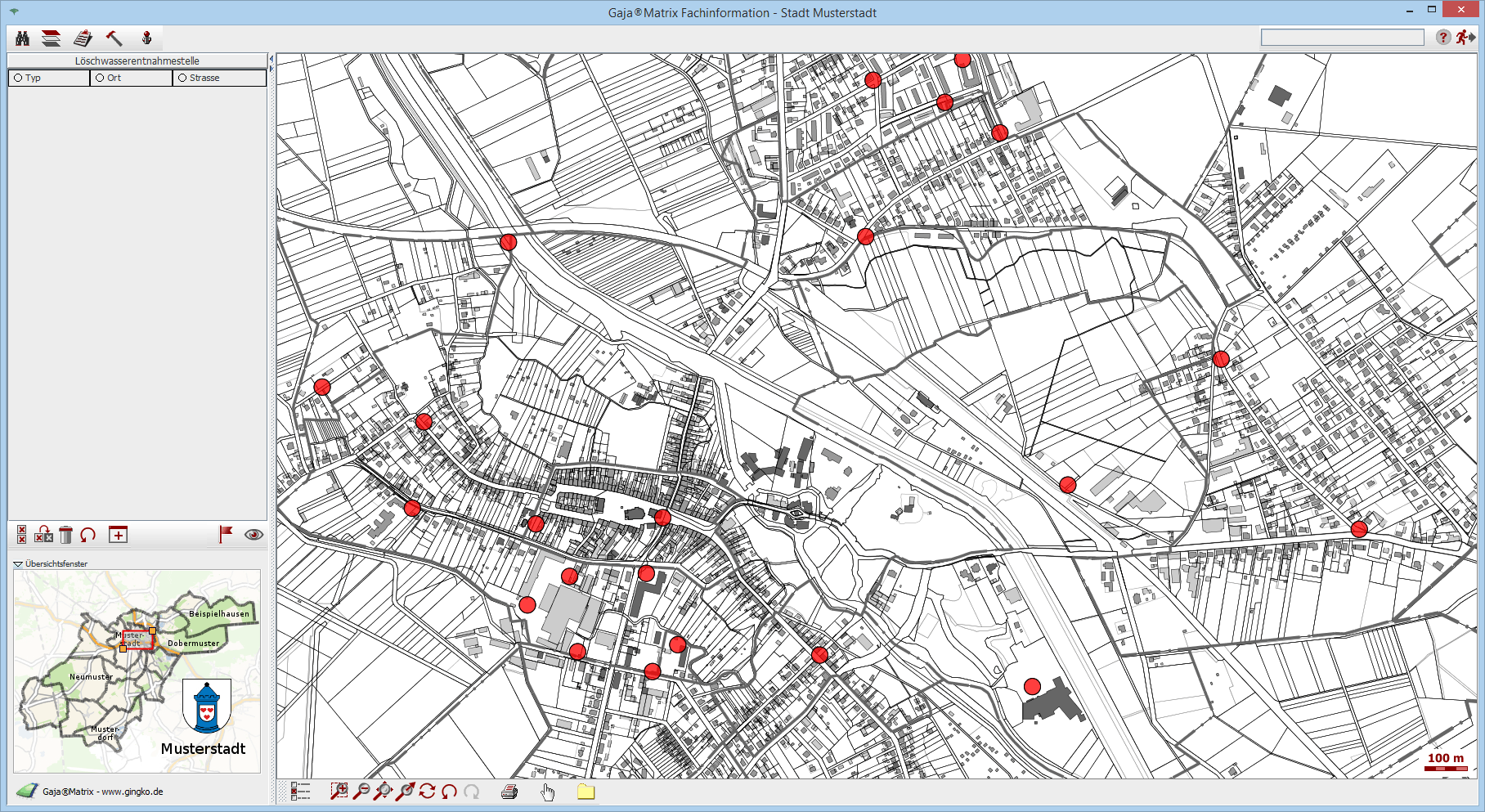Open the map layers stack icon
1485x812 pixels.
[52, 38]
